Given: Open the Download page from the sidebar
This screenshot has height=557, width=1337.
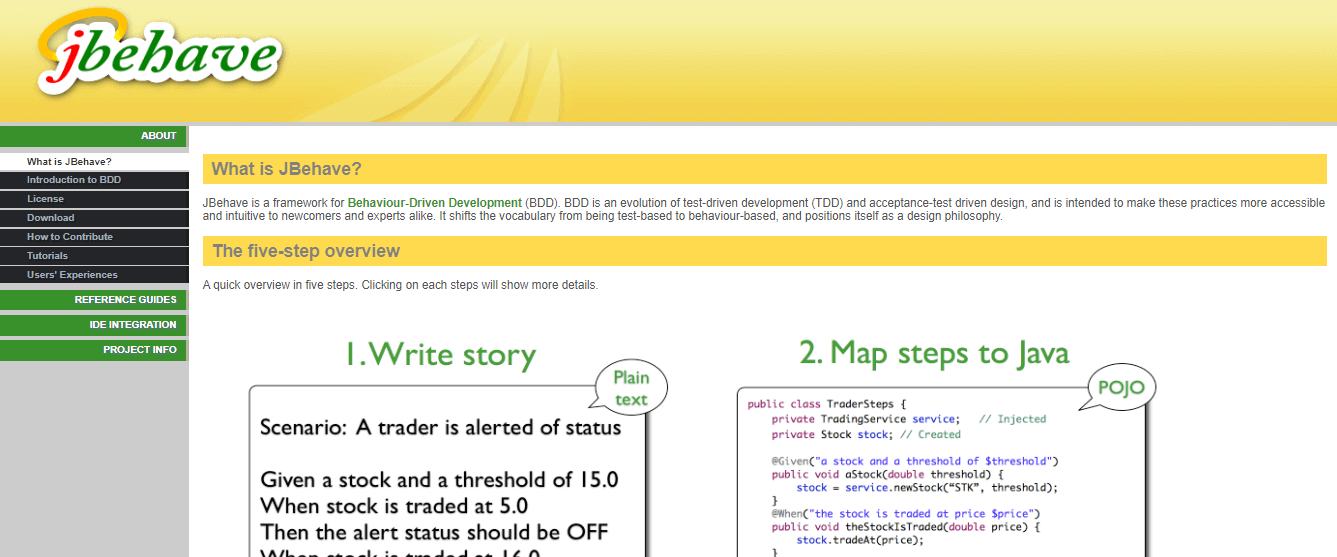Looking at the screenshot, I should (x=50, y=218).
